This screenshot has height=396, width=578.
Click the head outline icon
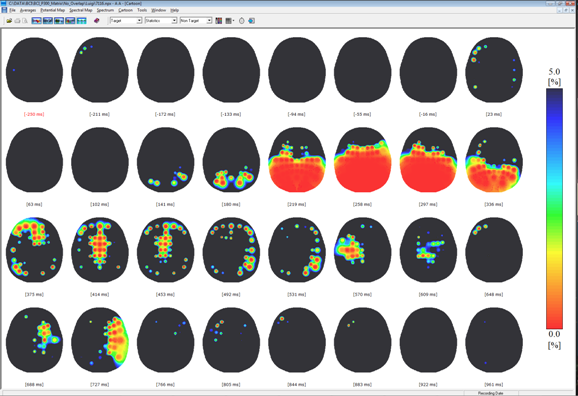(x=241, y=21)
